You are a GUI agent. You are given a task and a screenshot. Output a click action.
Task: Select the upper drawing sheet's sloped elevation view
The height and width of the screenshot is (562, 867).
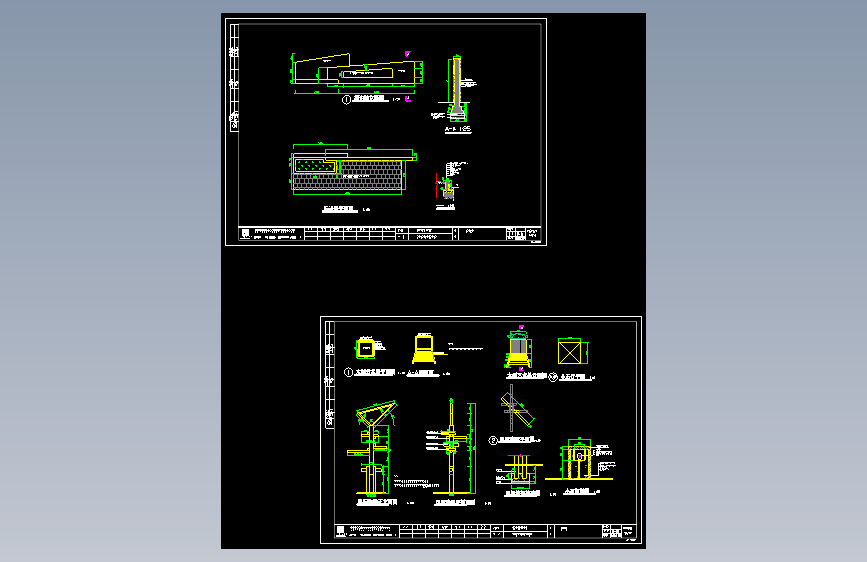(357, 72)
